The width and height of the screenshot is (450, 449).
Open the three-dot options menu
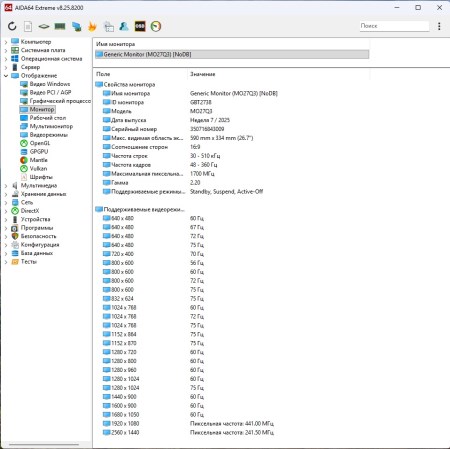(439, 26)
